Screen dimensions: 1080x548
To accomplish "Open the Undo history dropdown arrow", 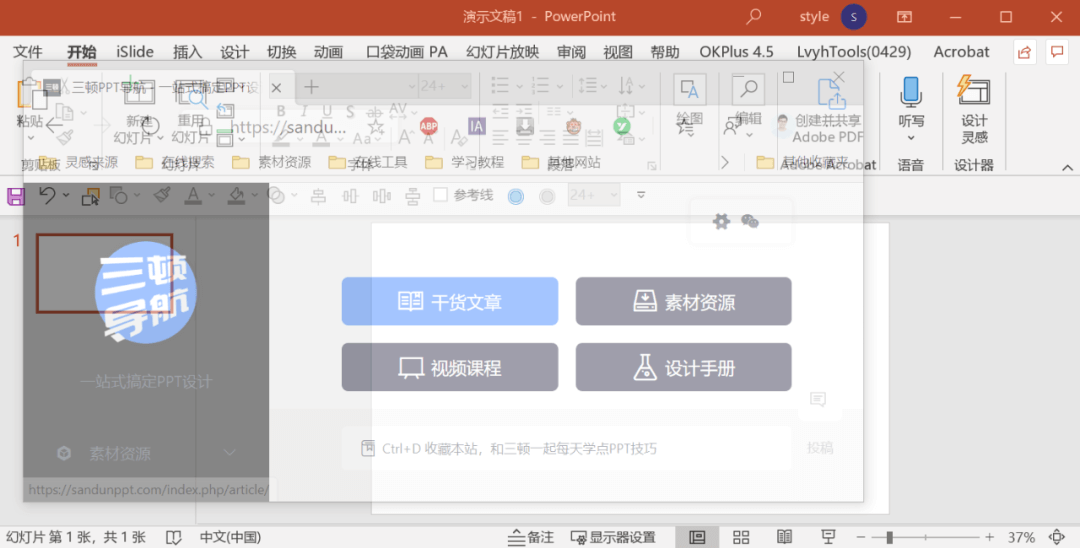I will (x=66, y=196).
